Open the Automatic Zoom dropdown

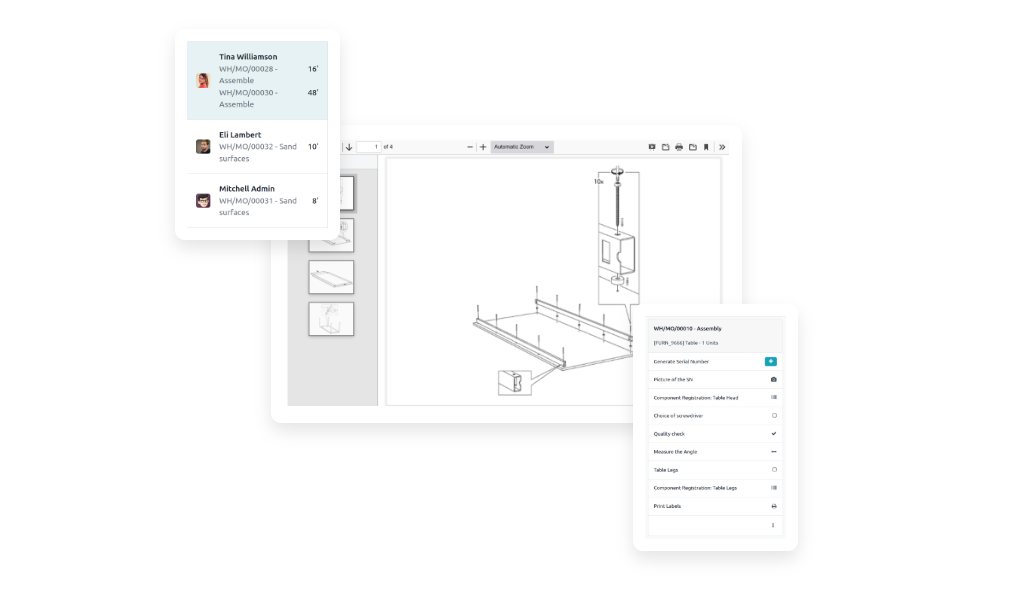click(522, 147)
